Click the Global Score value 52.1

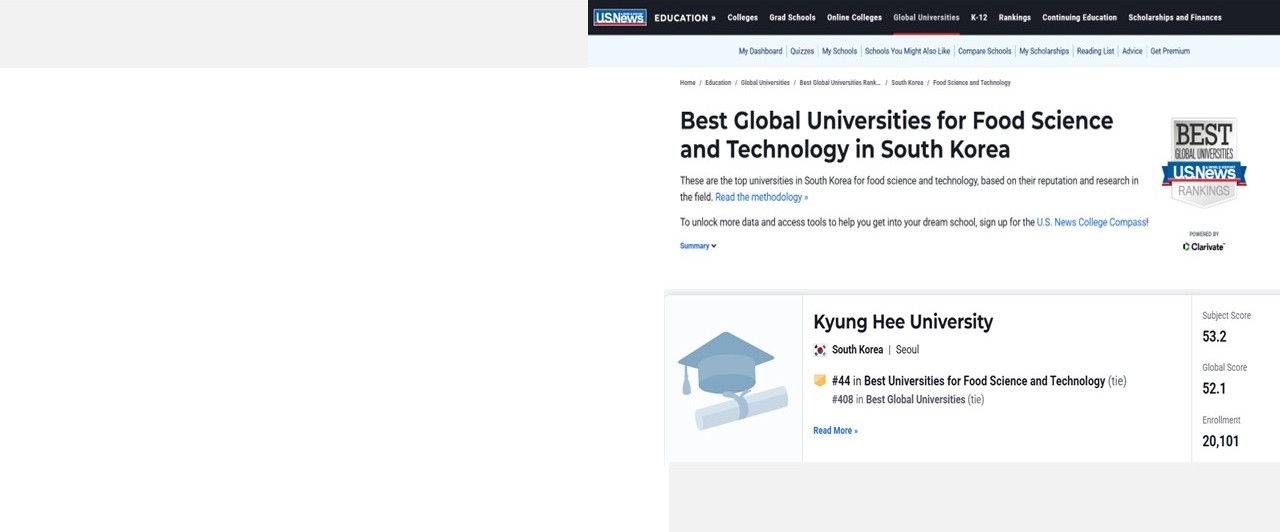(x=1214, y=389)
